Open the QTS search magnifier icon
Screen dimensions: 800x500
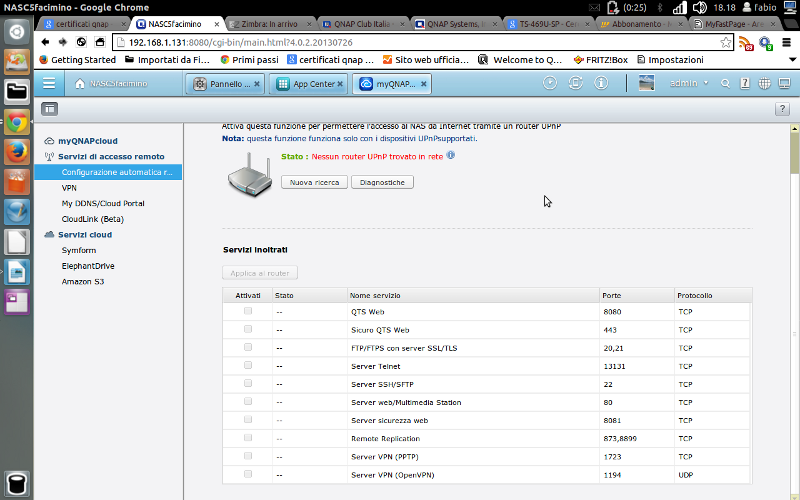726,83
